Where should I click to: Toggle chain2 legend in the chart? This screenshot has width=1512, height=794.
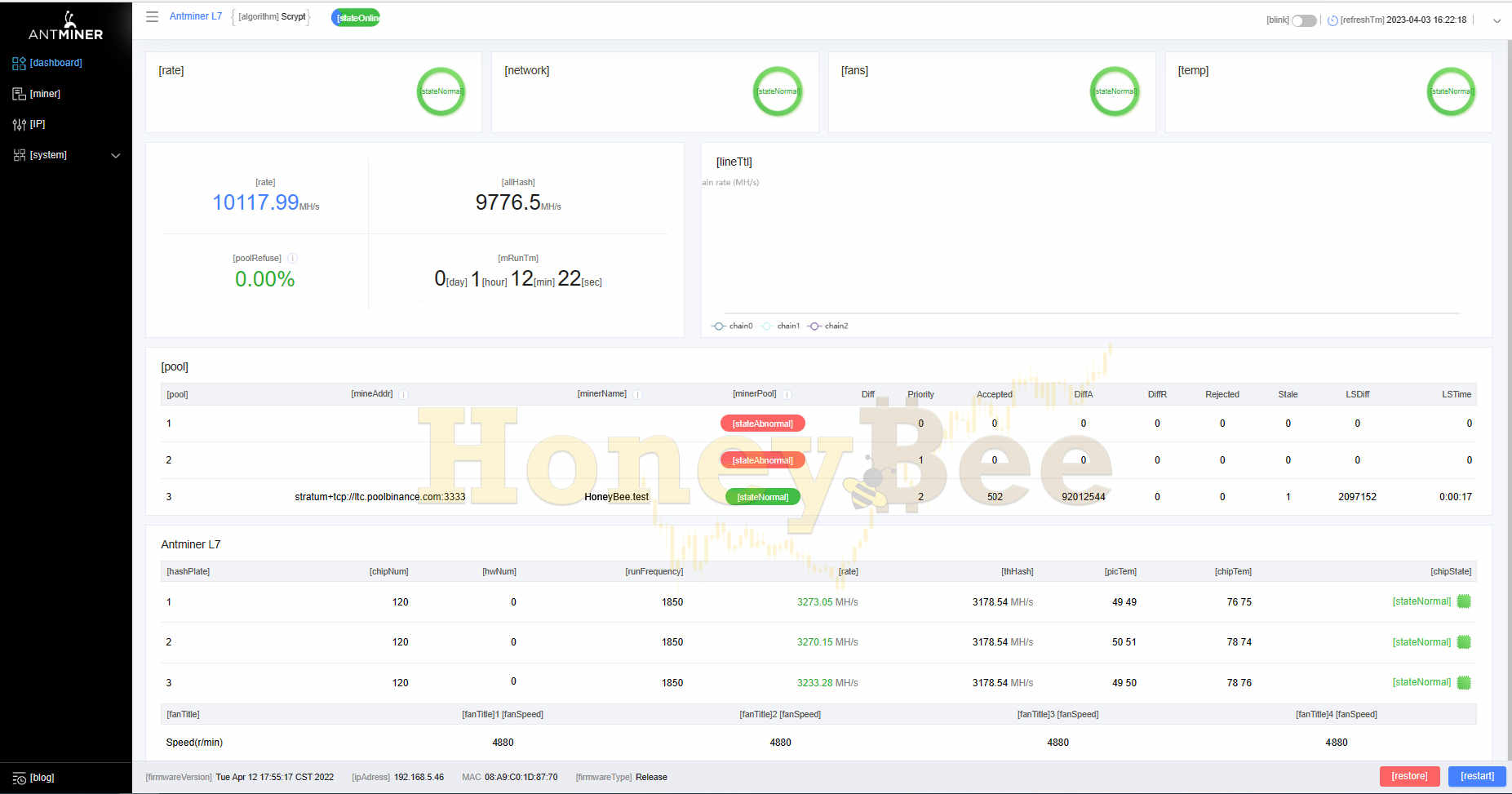[x=827, y=326]
